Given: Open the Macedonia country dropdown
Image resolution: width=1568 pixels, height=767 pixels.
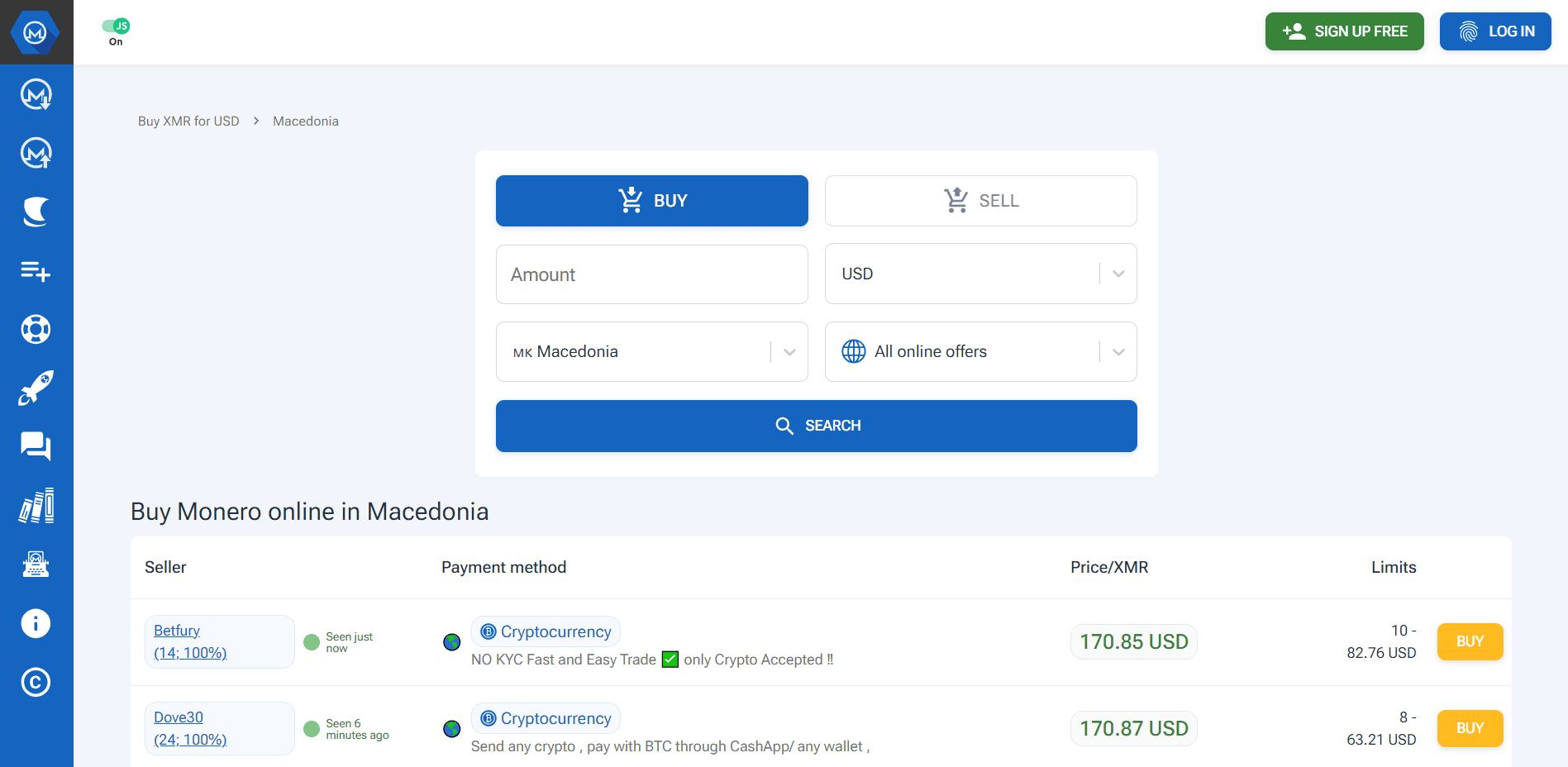Looking at the screenshot, I should coord(651,352).
